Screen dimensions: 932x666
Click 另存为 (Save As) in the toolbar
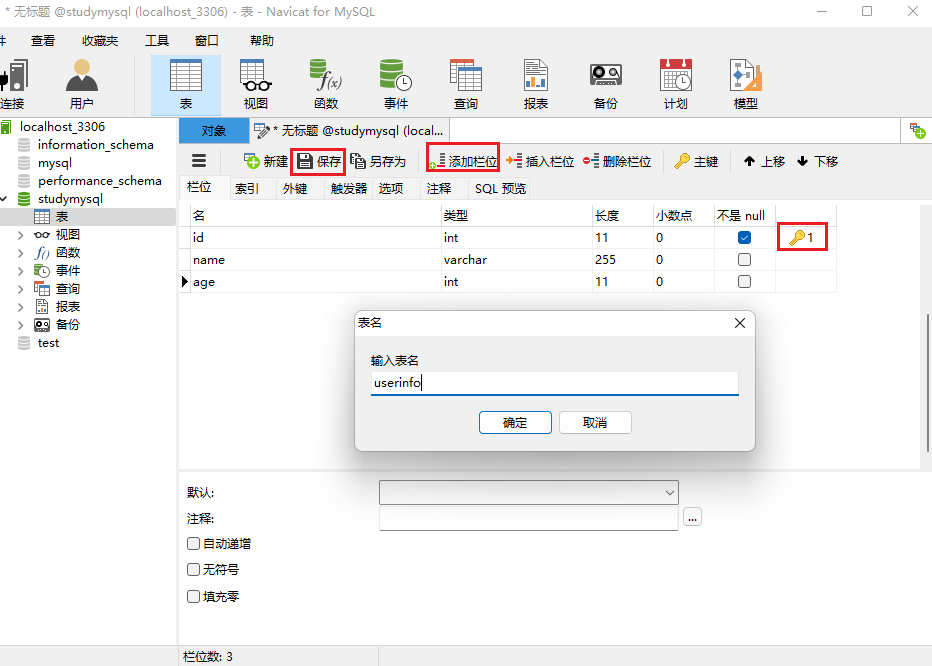(378, 161)
